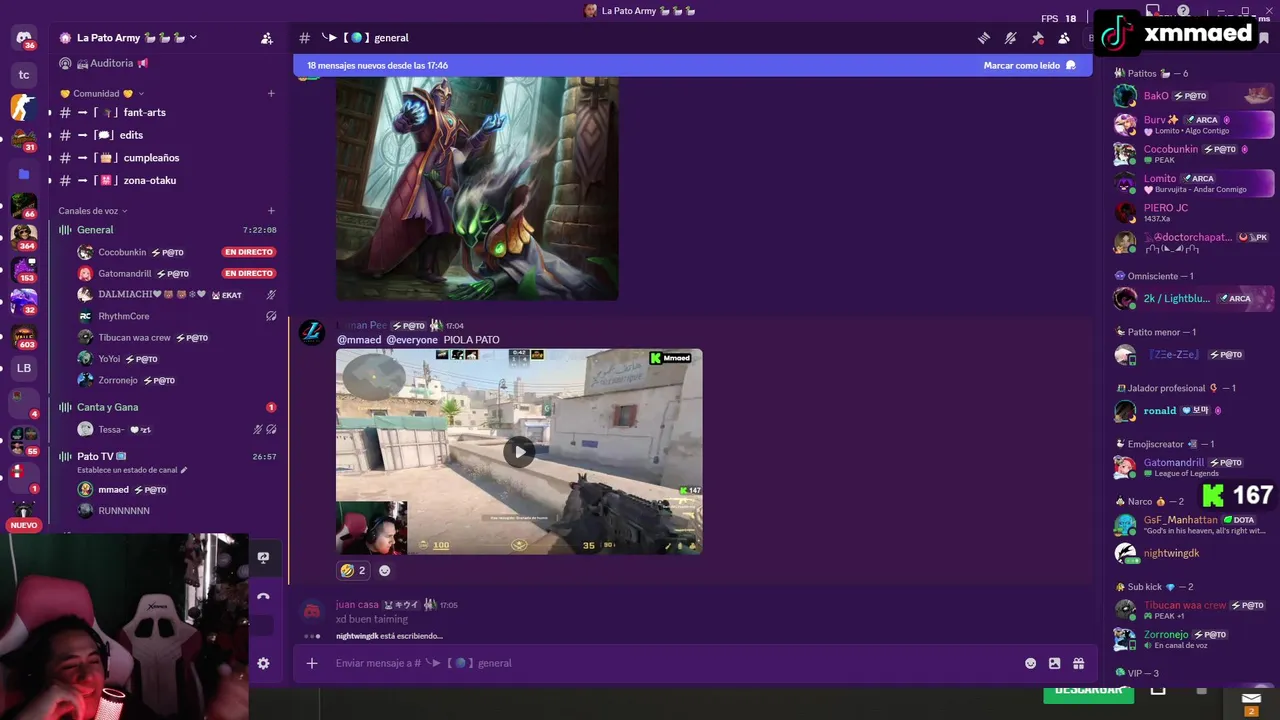Viewport: 1280px width, 720px height.
Task: Add a channel to Canales de voz
Action: pyautogui.click(x=271, y=211)
